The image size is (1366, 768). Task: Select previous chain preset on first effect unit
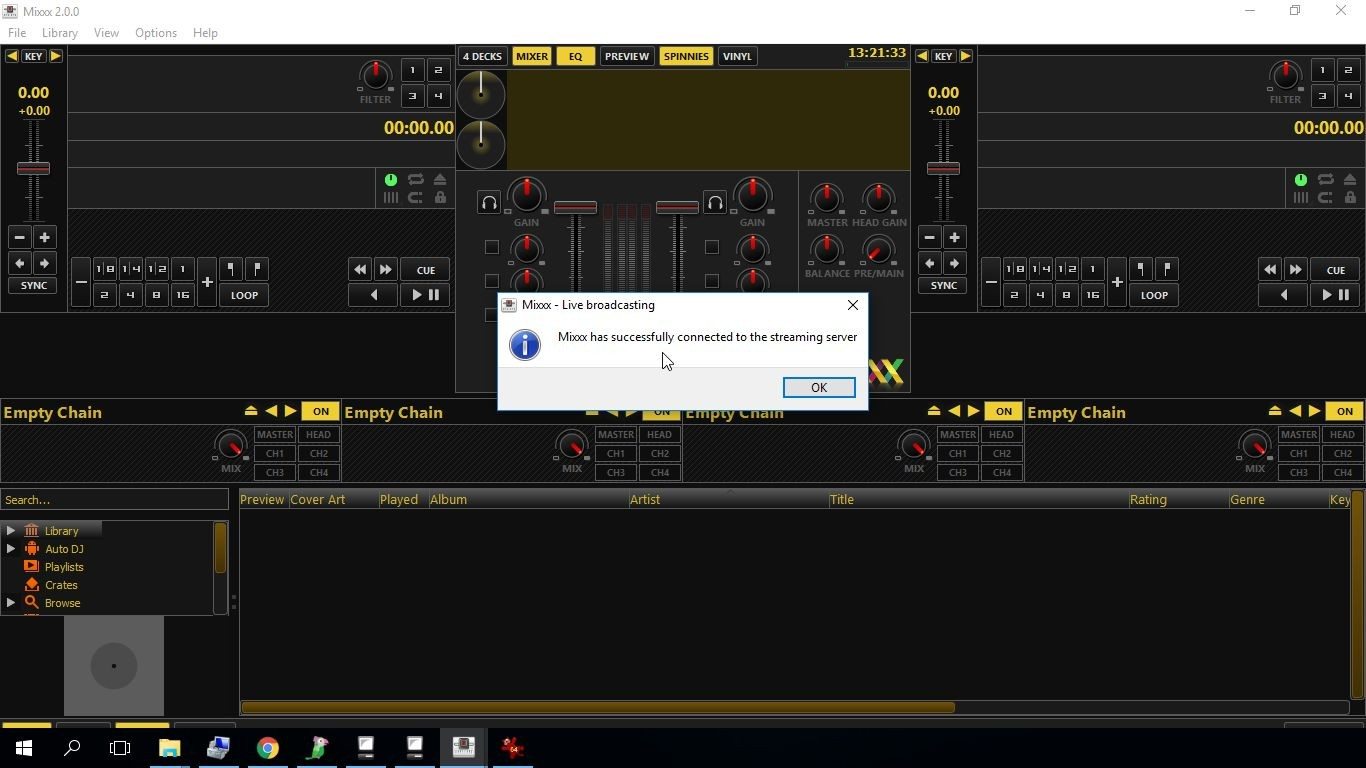point(271,411)
